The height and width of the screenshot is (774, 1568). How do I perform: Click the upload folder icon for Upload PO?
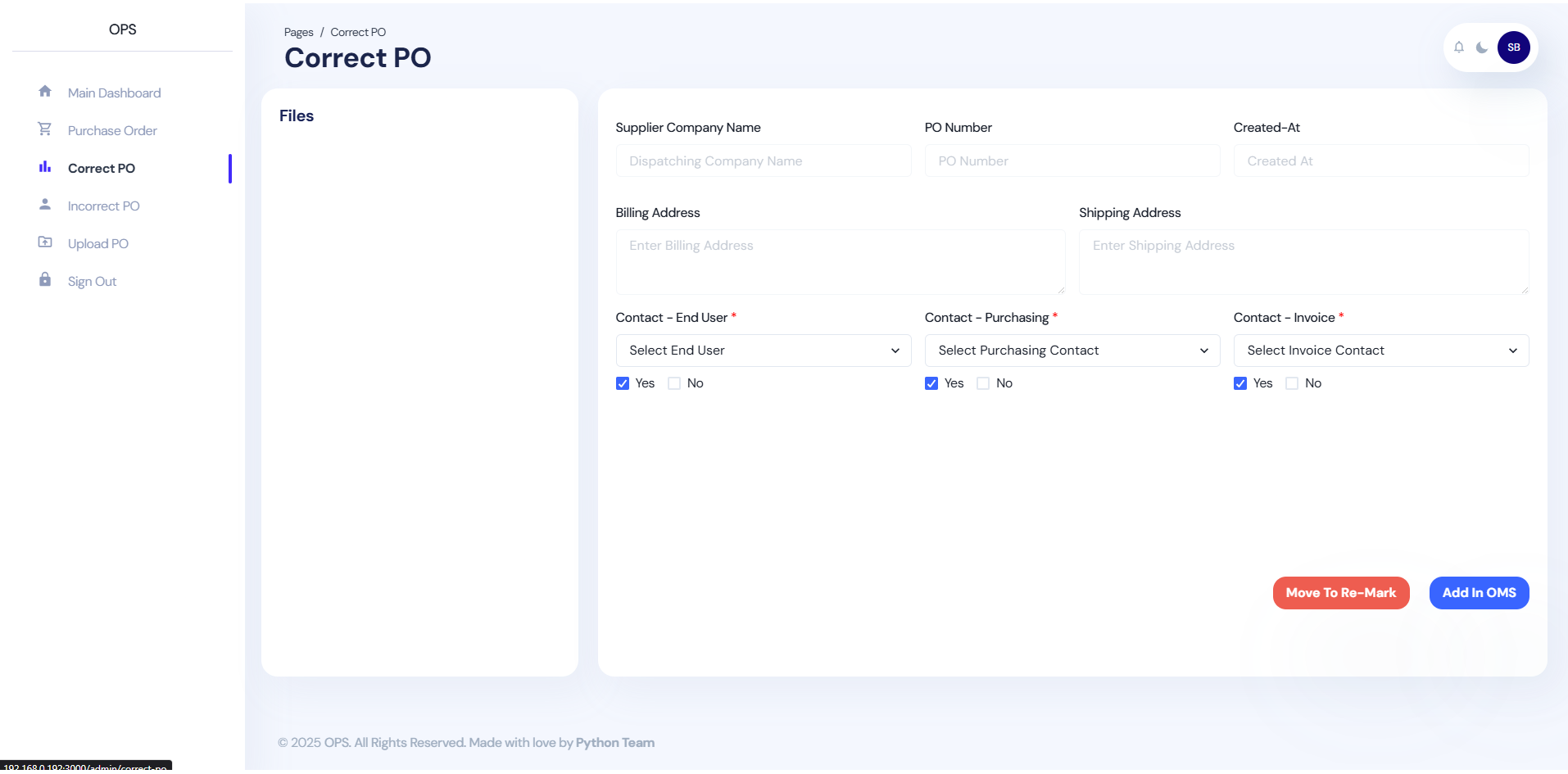tap(45, 242)
